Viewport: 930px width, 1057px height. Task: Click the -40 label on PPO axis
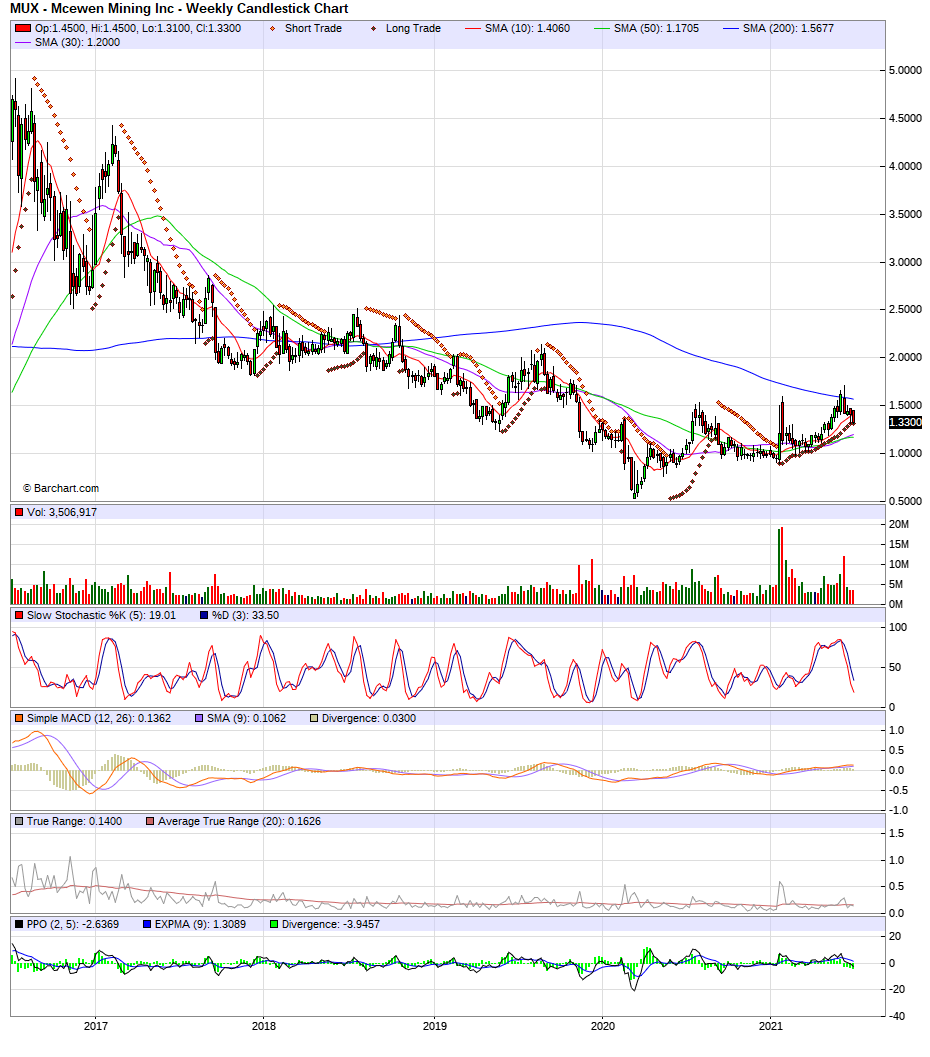(x=897, y=1016)
